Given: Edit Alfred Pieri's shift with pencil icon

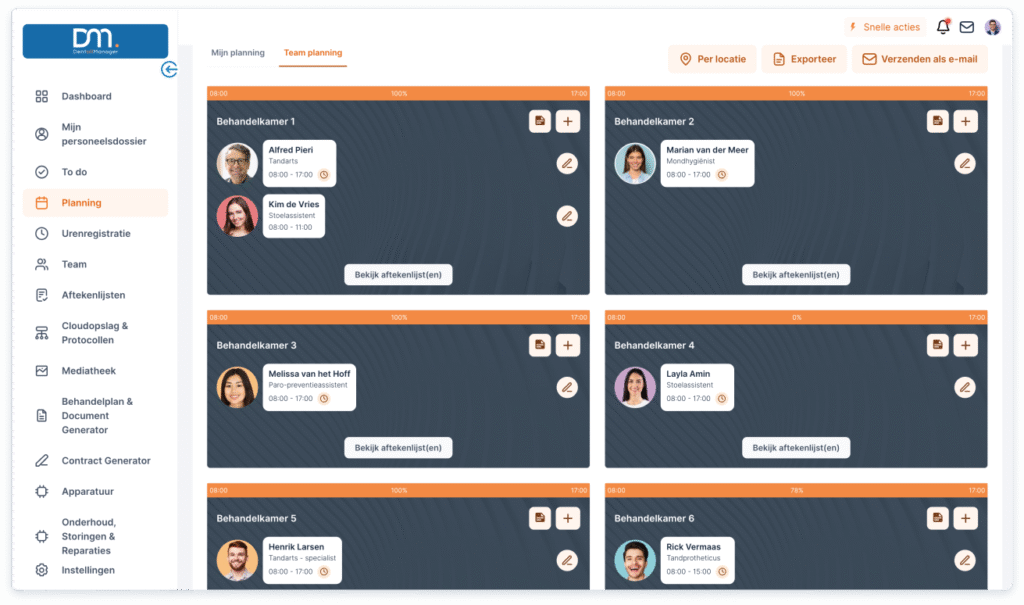Looking at the screenshot, I should [567, 163].
